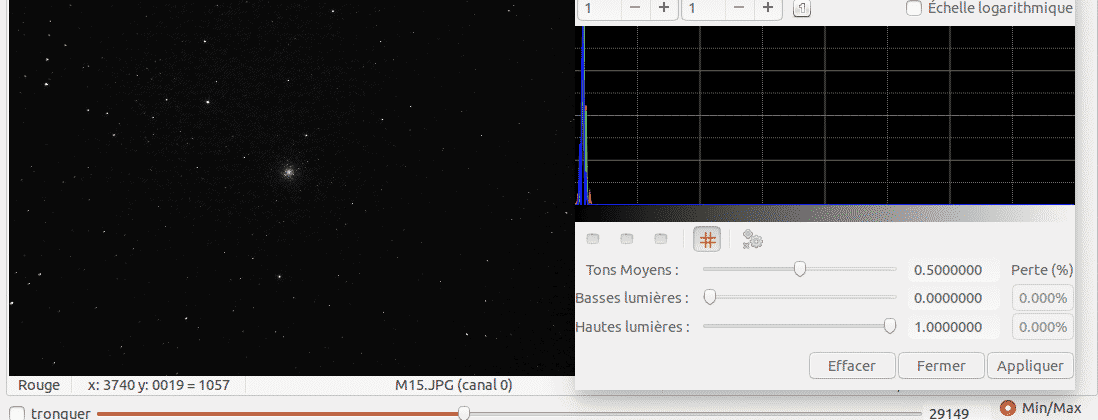1098x420 pixels.
Task: Click the Appliquer button
Action: tap(1030, 366)
